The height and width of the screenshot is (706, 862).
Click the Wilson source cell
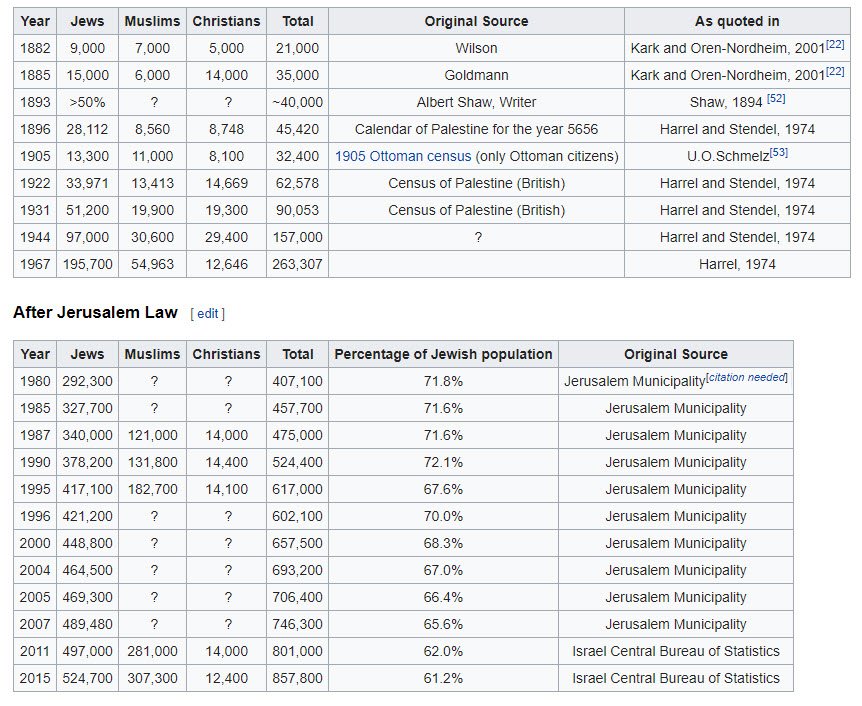click(476, 48)
